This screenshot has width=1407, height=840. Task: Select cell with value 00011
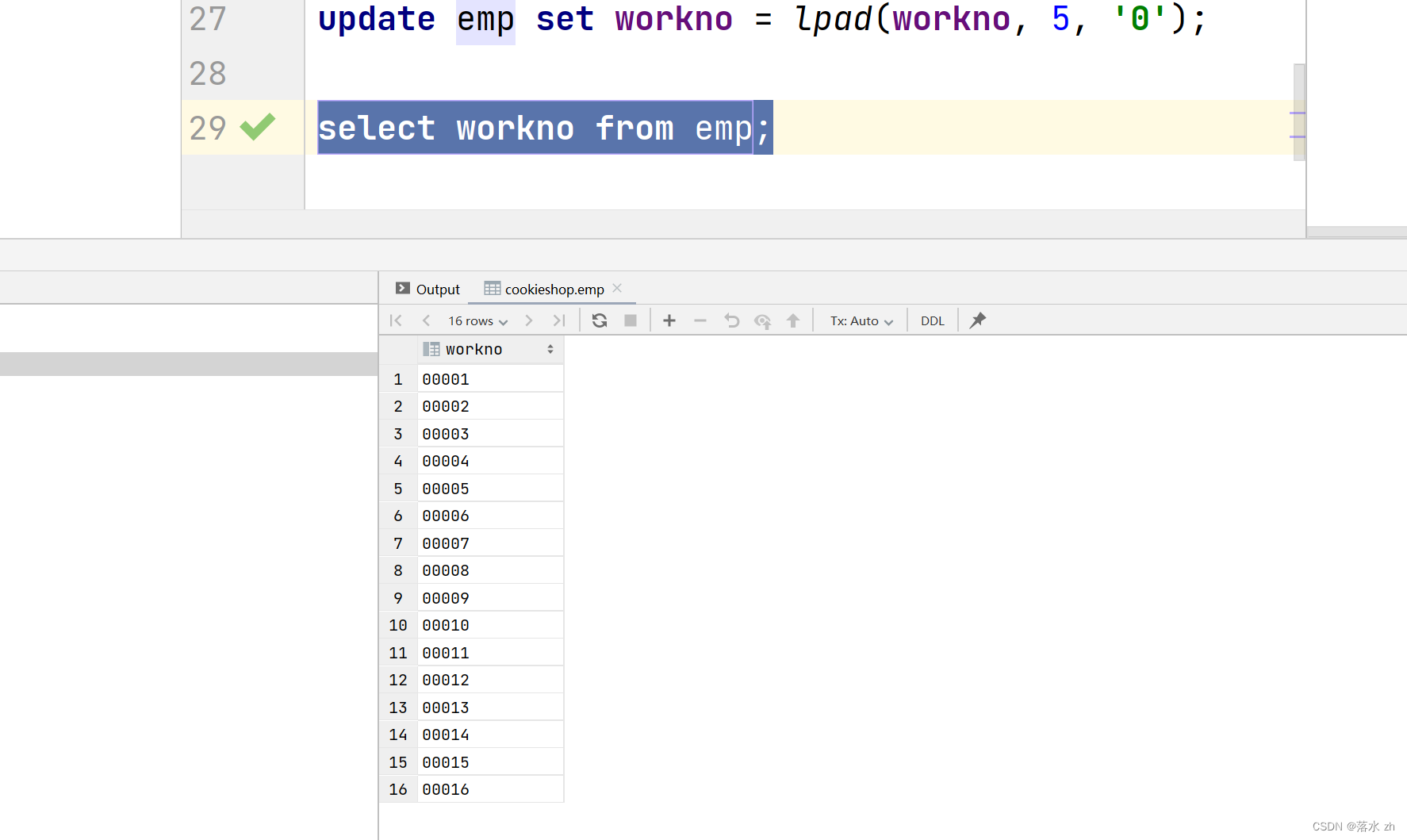pos(490,653)
